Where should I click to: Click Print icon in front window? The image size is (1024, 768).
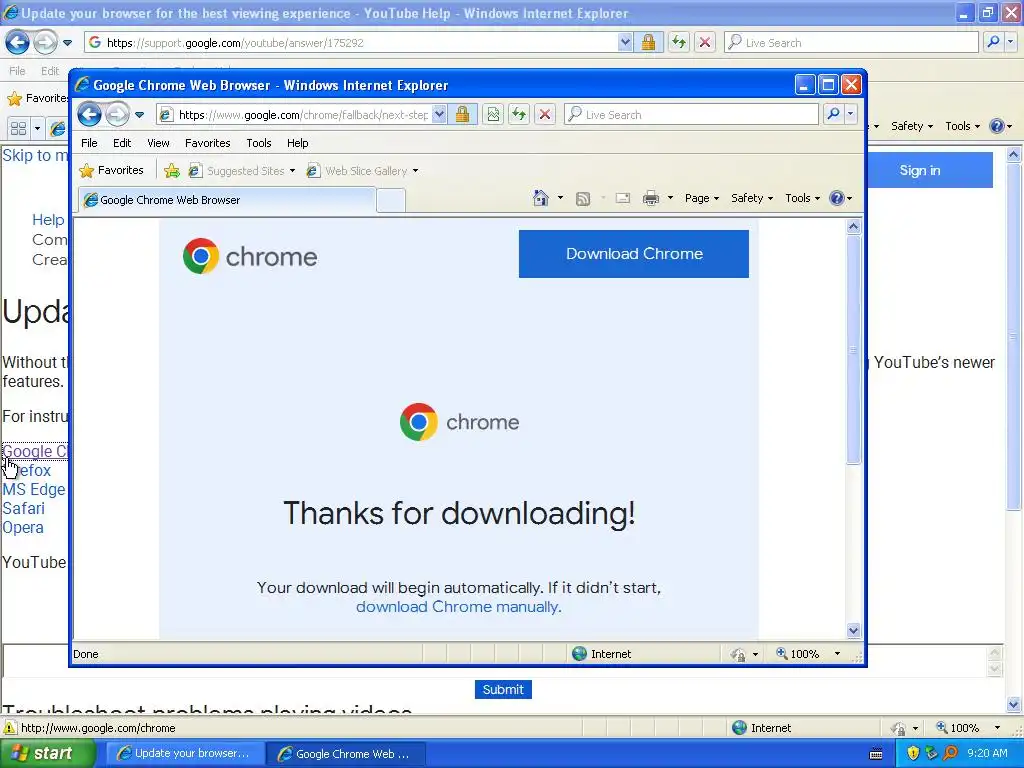pyautogui.click(x=650, y=199)
